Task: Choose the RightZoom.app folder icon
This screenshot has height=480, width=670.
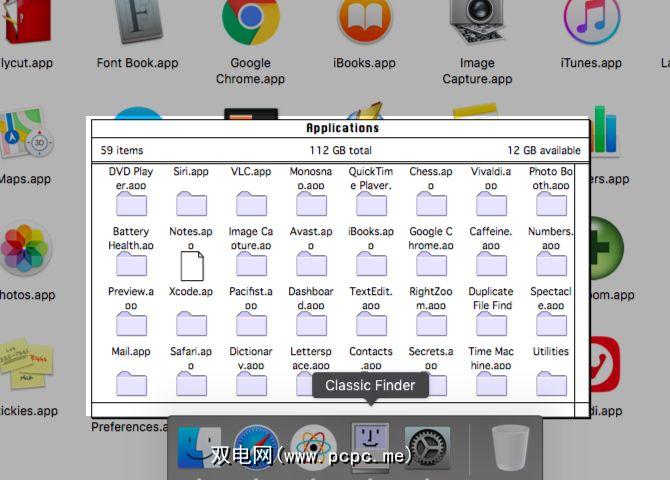Action: pos(432,324)
